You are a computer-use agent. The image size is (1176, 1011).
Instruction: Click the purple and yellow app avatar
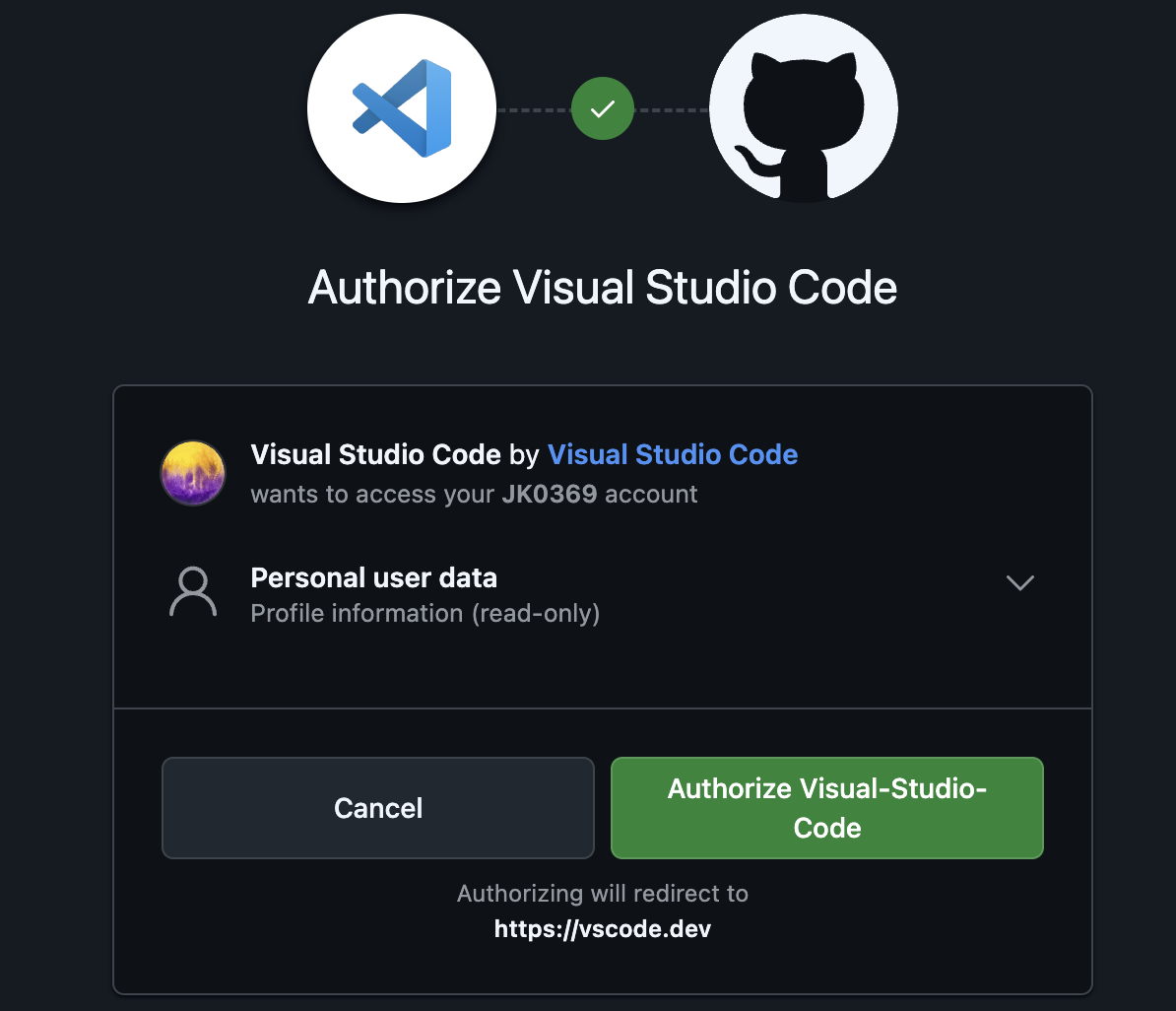193,473
